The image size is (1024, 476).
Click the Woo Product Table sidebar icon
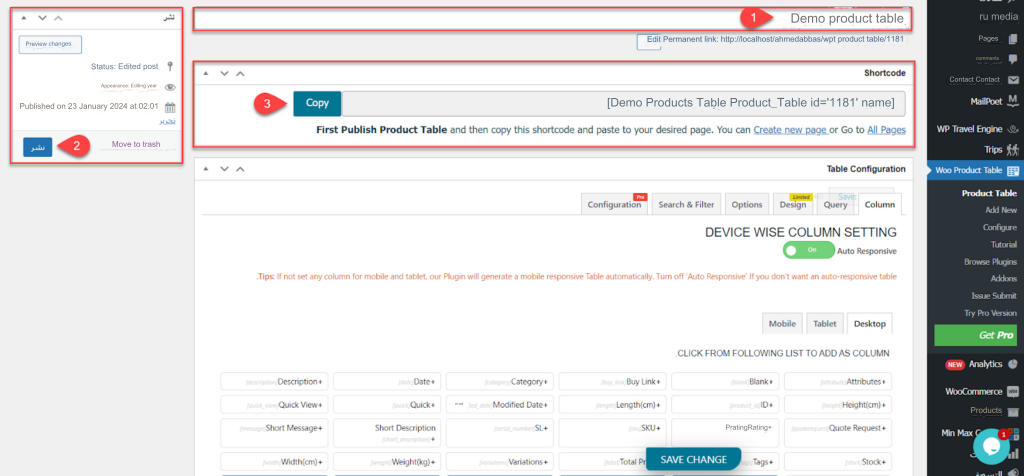click(1012, 170)
